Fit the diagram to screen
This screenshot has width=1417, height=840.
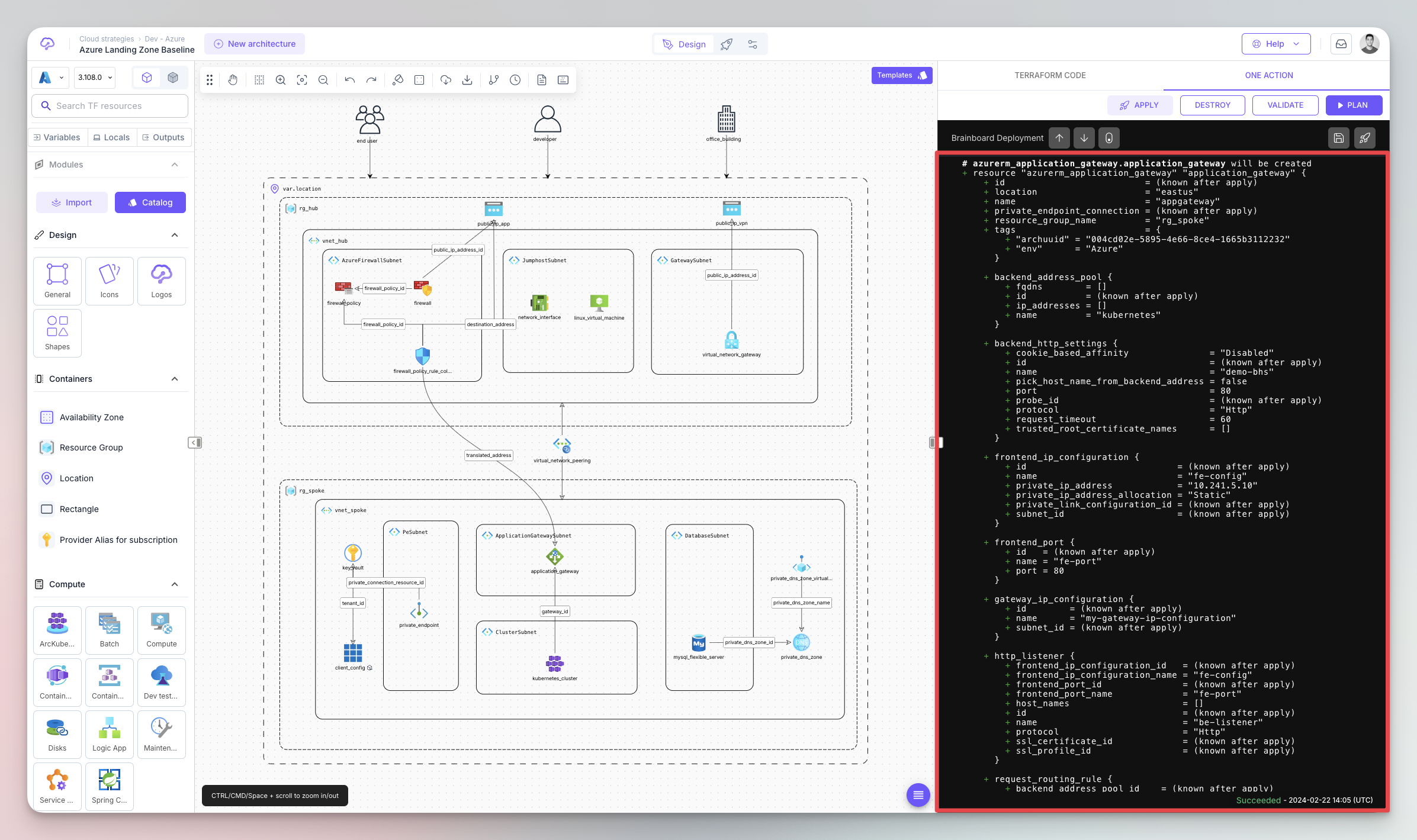pos(302,80)
